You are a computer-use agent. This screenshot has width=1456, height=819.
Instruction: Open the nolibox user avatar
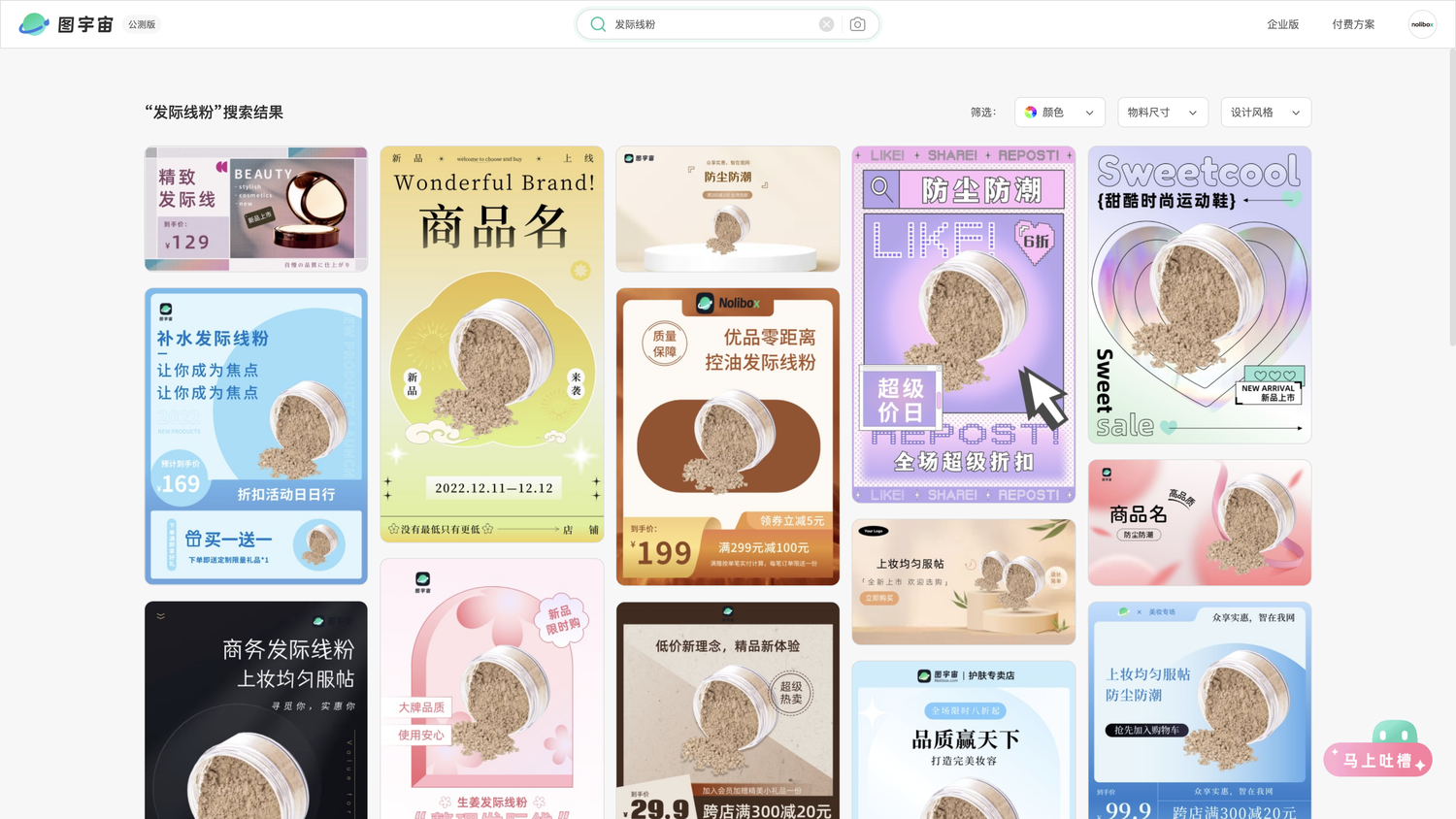coord(1422,24)
